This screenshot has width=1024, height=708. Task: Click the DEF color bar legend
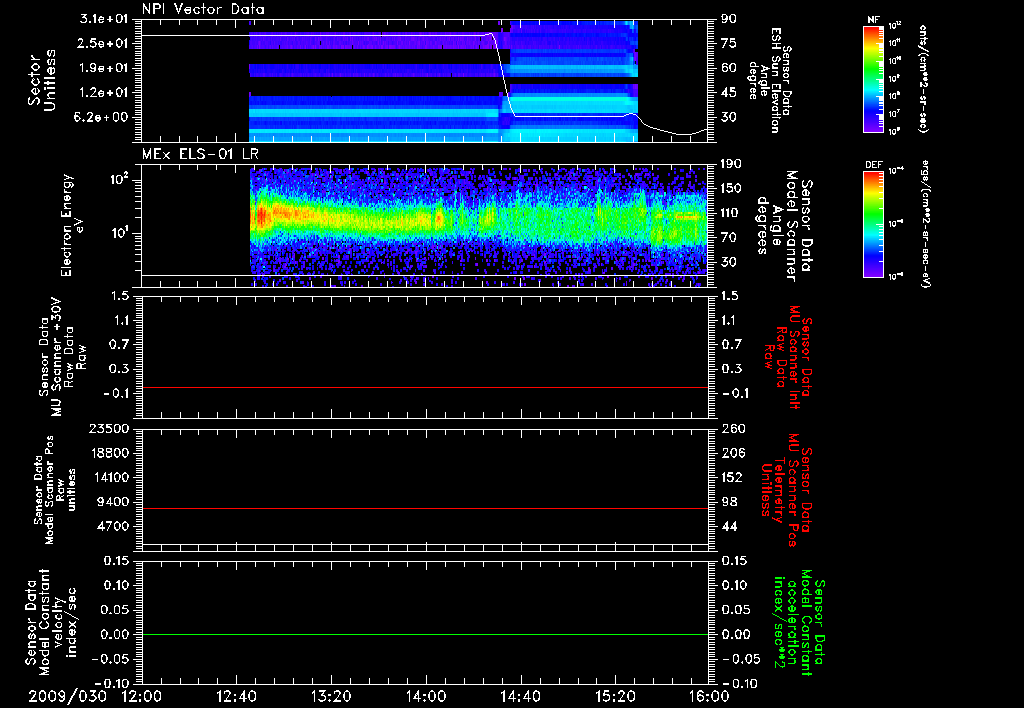point(874,224)
